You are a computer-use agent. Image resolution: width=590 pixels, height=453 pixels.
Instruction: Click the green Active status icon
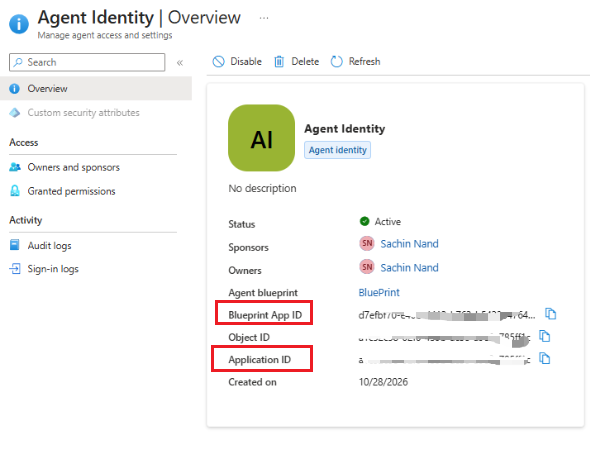364,221
